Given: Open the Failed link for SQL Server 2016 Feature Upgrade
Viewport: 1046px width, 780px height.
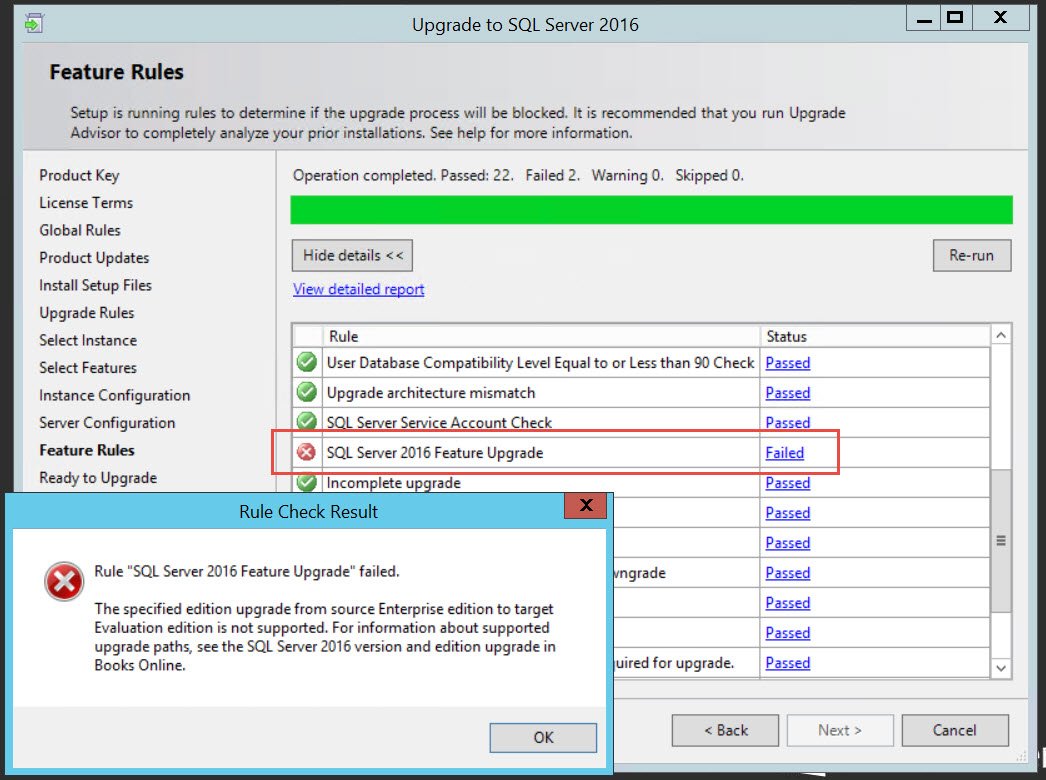Looking at the screenshot, I should coord(784,452).
